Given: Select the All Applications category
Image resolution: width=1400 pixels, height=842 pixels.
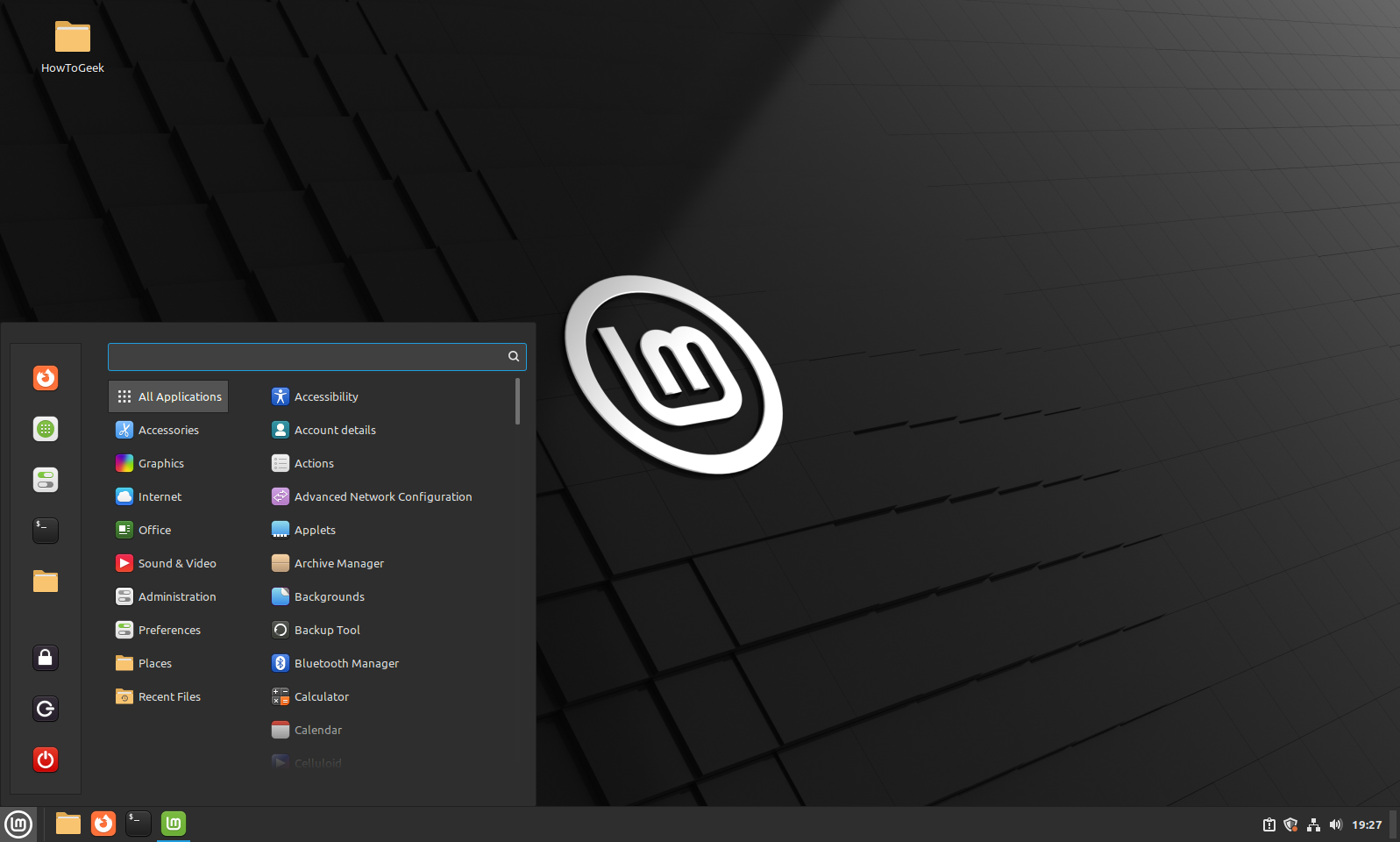Looking at the screenshot, I should tap(168, 396).
